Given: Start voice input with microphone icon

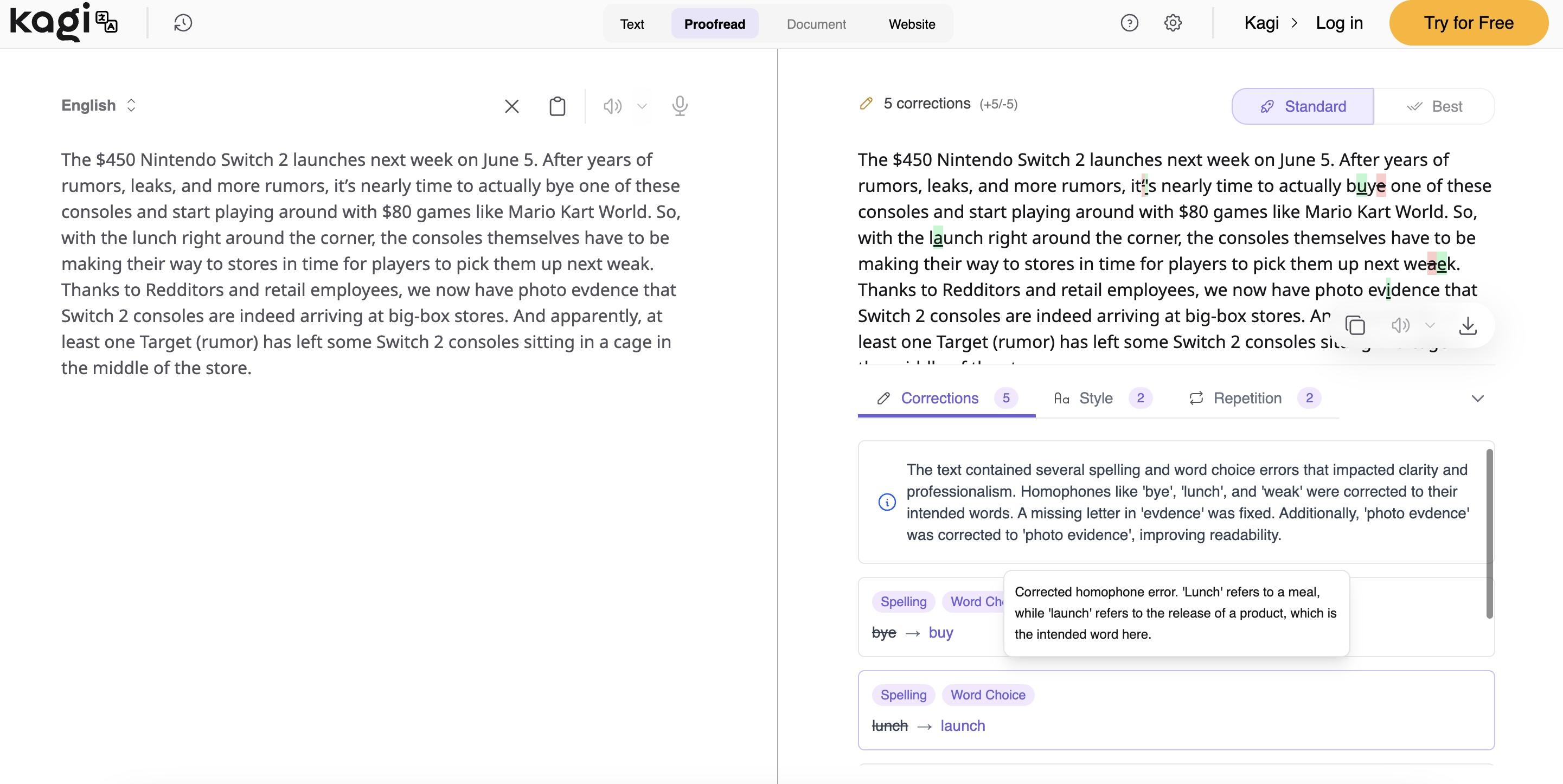Looking at the screenshot, I should point(680,106).
